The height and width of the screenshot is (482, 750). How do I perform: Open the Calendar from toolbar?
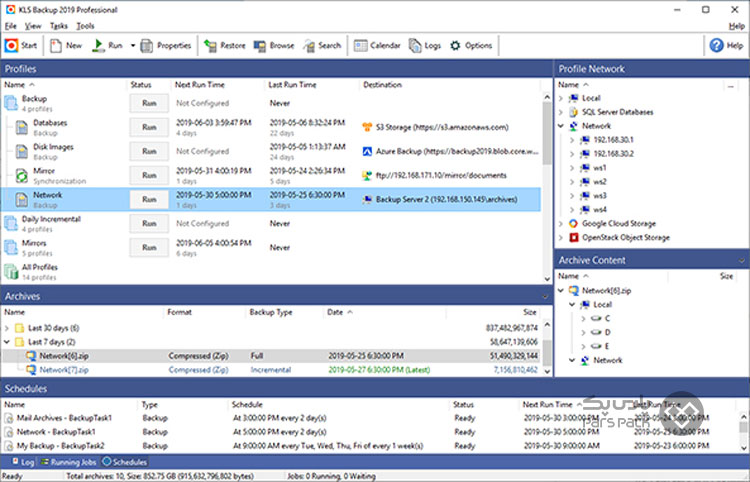[377, 45]
